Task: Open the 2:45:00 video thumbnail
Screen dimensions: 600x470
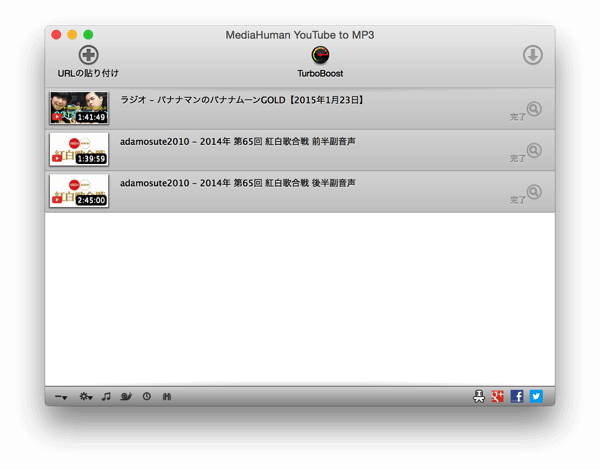Action: (x=79, y=191)
